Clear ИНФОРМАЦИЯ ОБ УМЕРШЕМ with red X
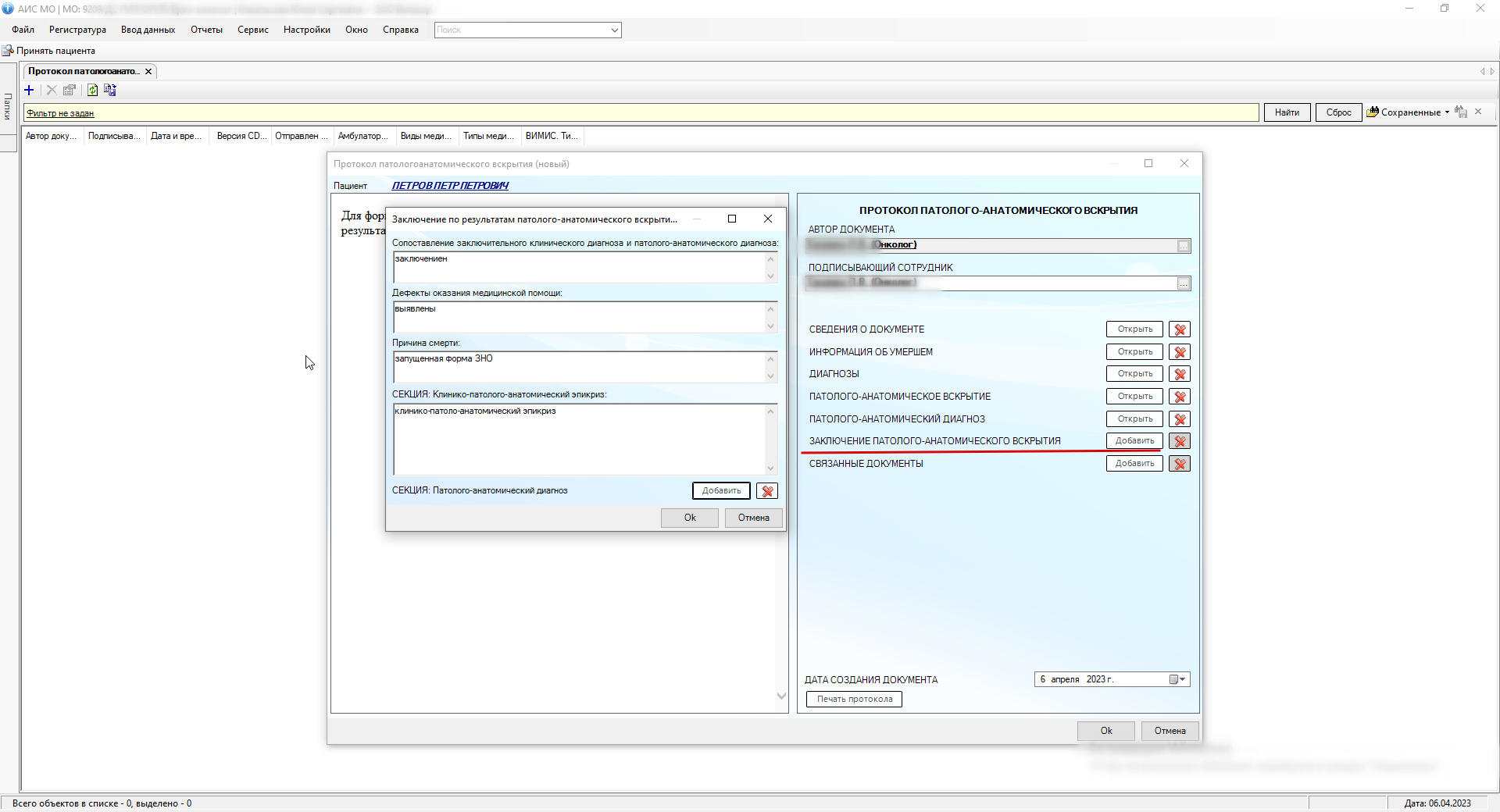Screen dimensions: 1500x812 click(1180, 352)
